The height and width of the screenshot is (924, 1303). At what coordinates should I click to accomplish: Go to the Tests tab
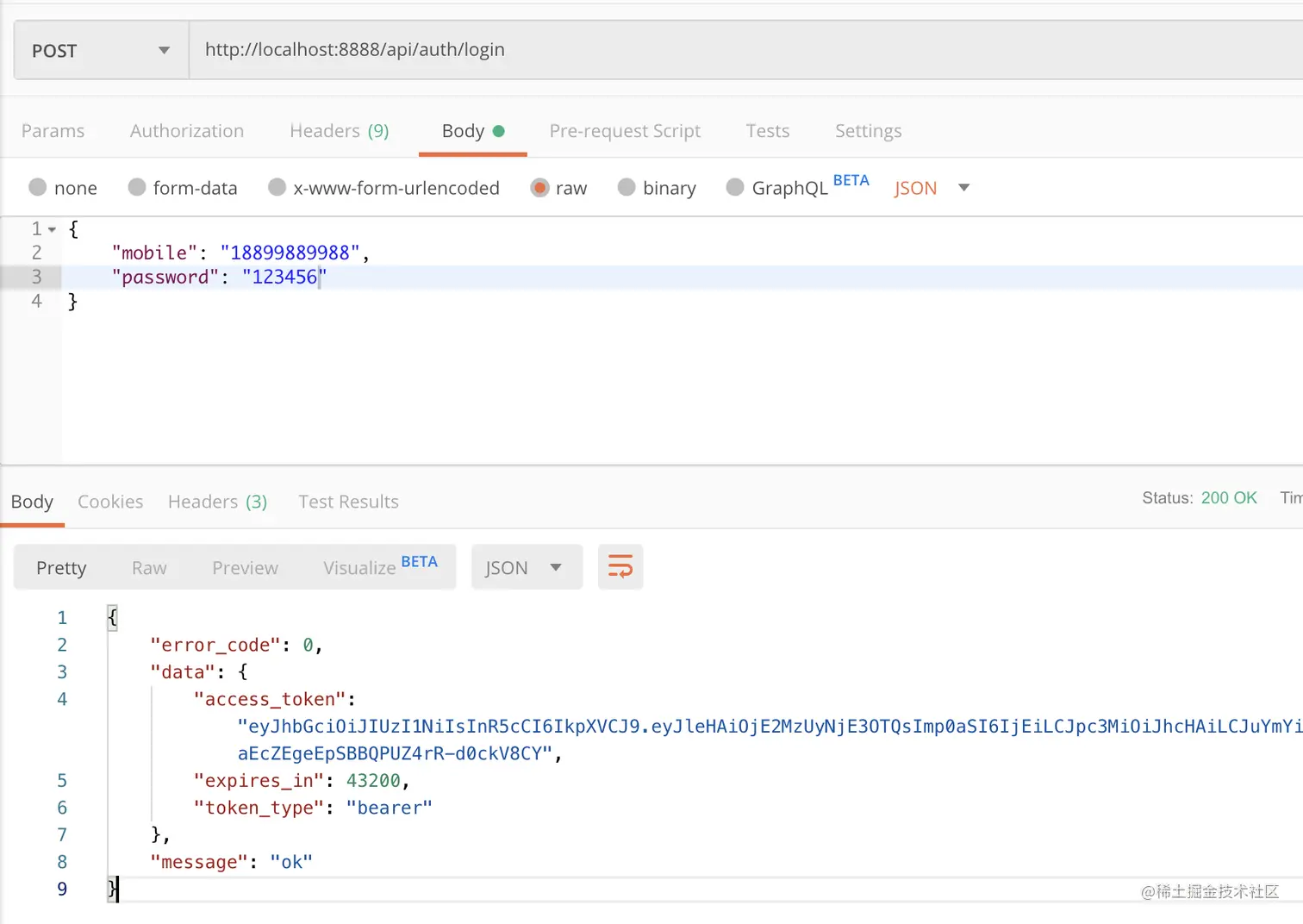coord(768,131)
